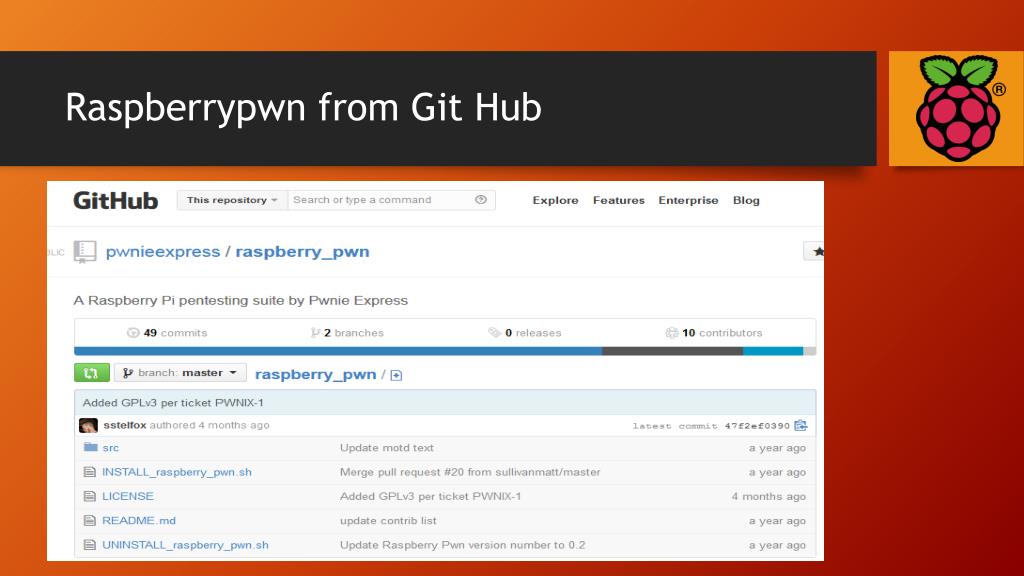Click the Raspberrypwn from Git Hub slide title
Viewport: 1024px width, 576px height.
(x=303, y=108)
